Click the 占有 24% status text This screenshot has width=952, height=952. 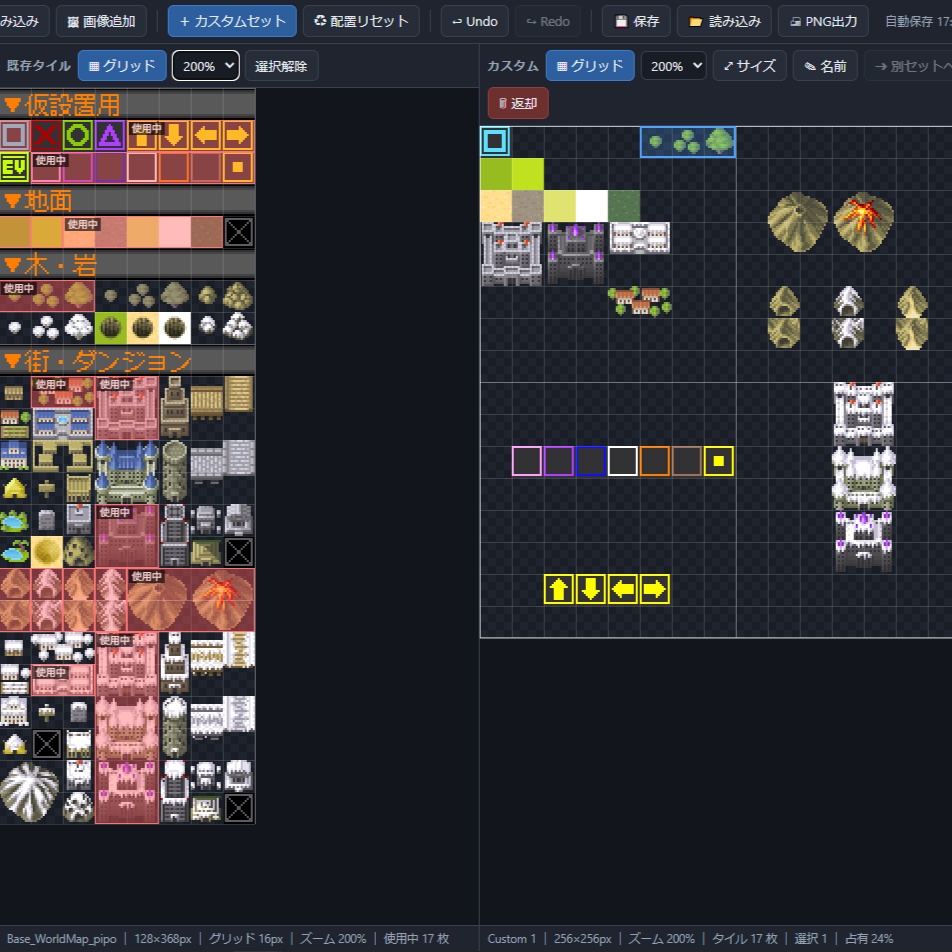tap(869, 939)
